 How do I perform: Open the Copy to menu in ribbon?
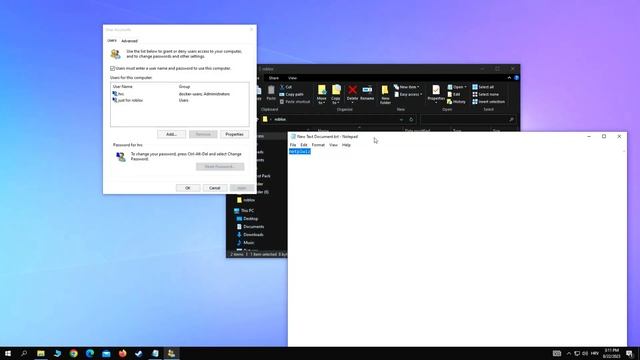coord(336,94)
